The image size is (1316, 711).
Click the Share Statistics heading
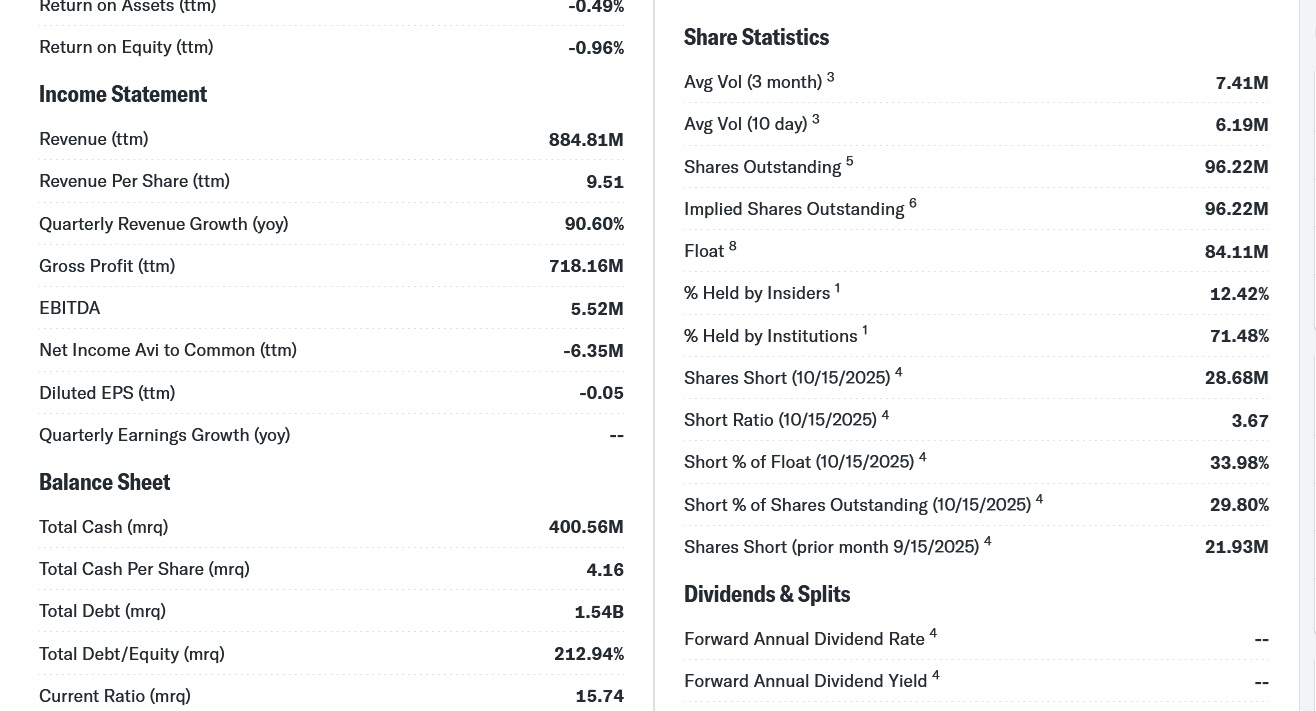756,37
